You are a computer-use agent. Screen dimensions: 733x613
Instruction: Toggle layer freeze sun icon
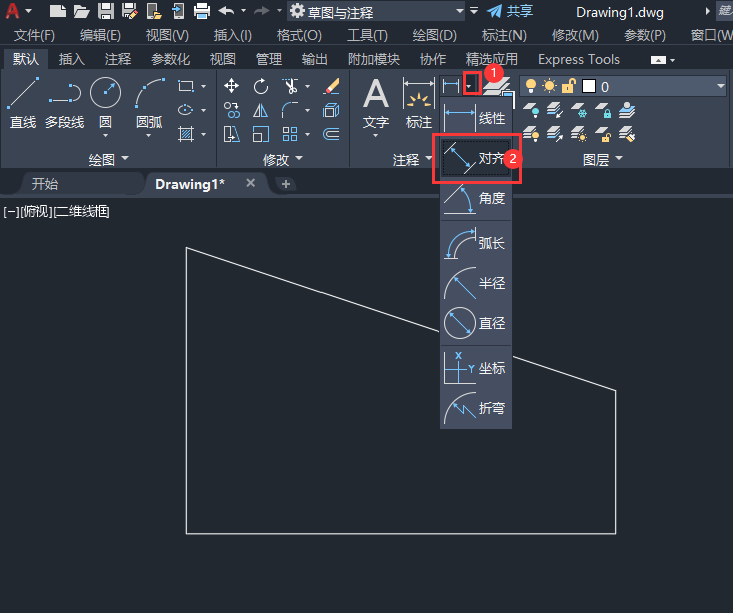(549, 87)
